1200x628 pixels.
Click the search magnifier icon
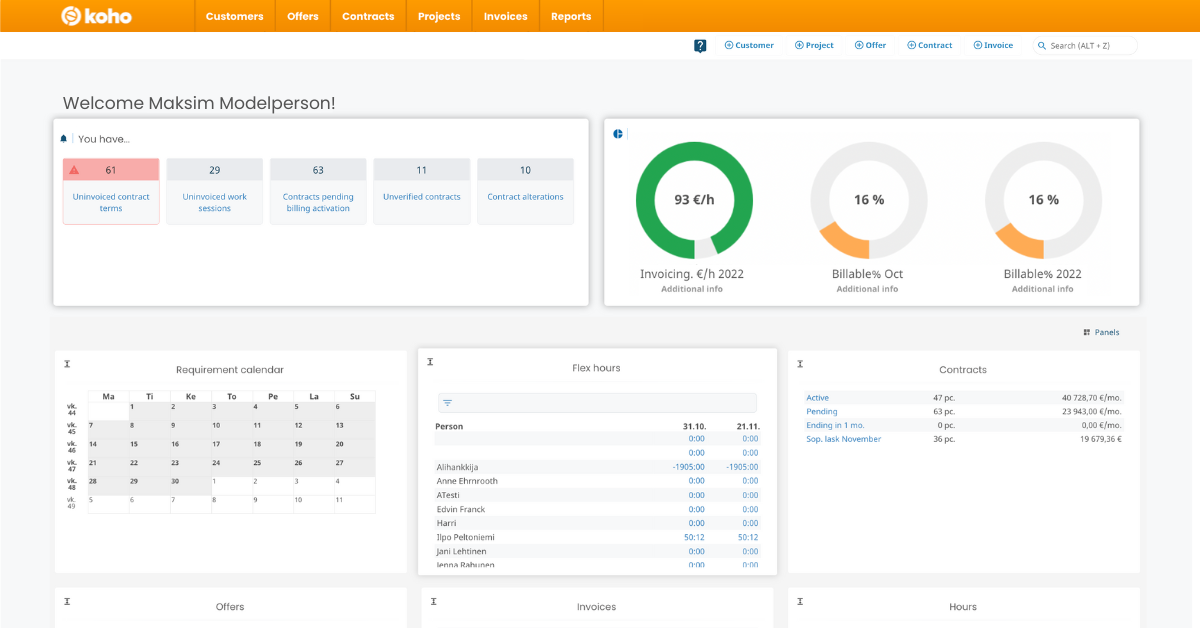tap(1040, 45)
